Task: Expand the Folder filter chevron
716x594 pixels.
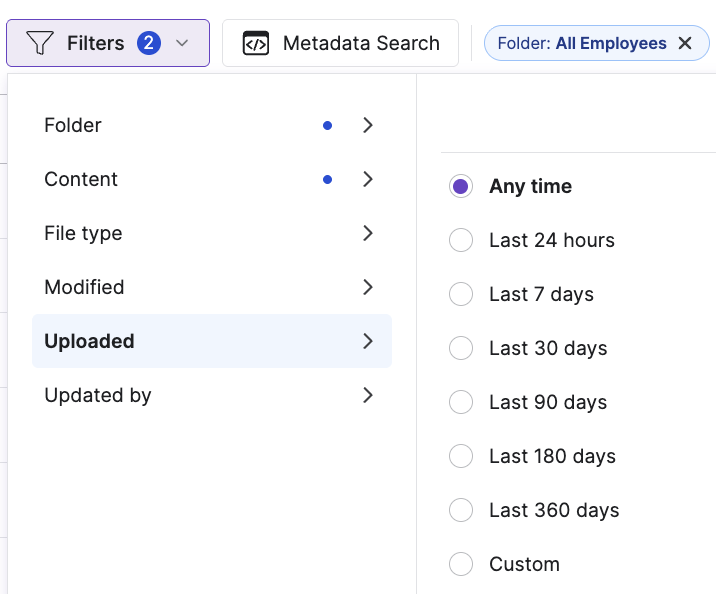Action: 368,125
